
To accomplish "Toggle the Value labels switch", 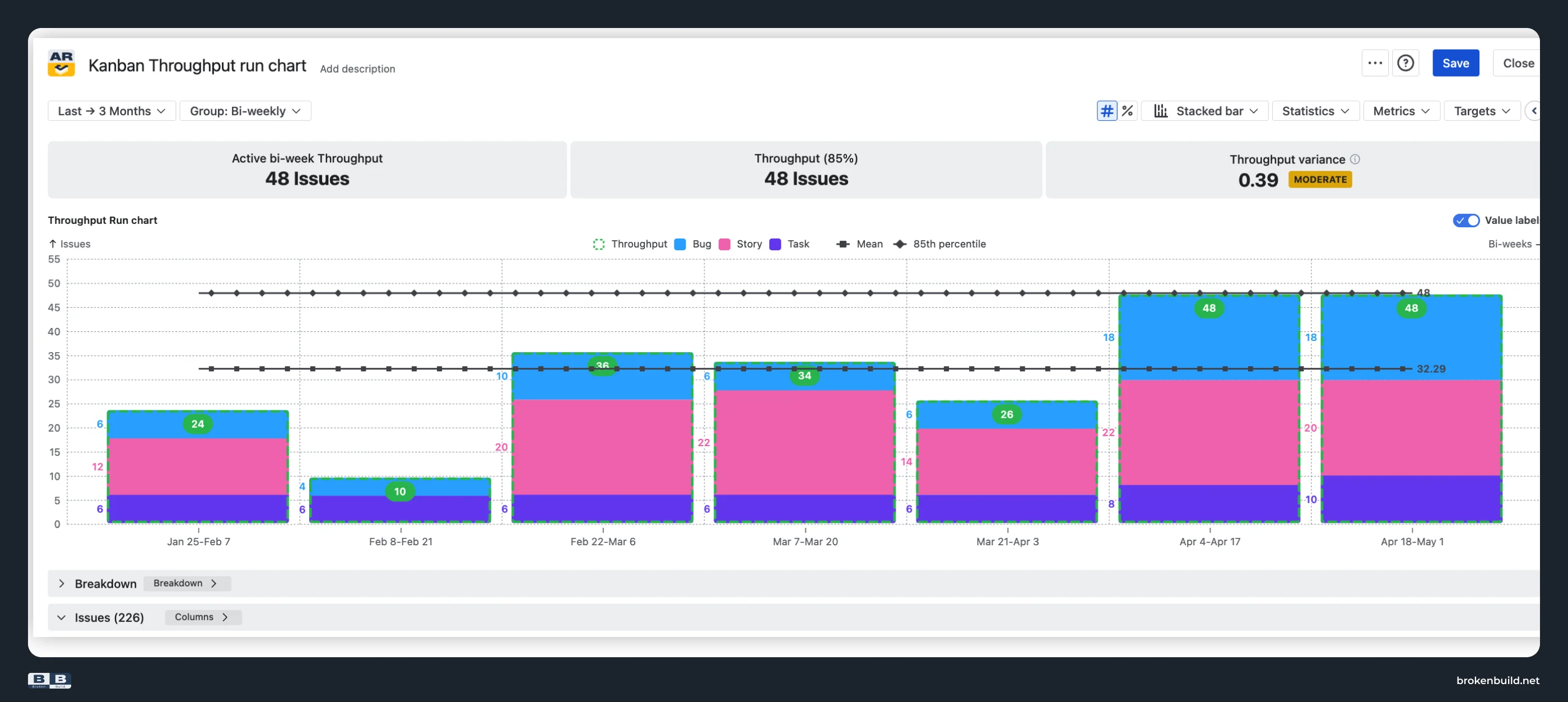I will tap(1465, 220).
